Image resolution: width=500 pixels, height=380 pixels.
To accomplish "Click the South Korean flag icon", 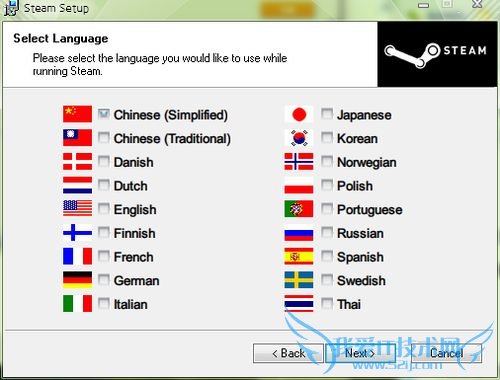I will coord(299,138).
